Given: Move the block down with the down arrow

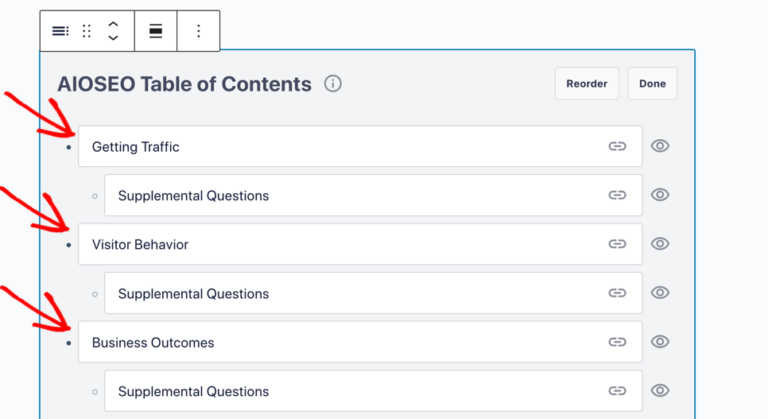Looking at the screenshot, I should [113, 38].
